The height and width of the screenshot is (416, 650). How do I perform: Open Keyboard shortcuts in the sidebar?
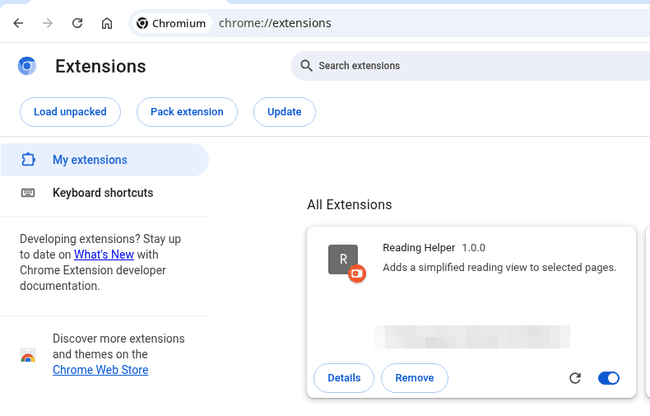(105, 193)
